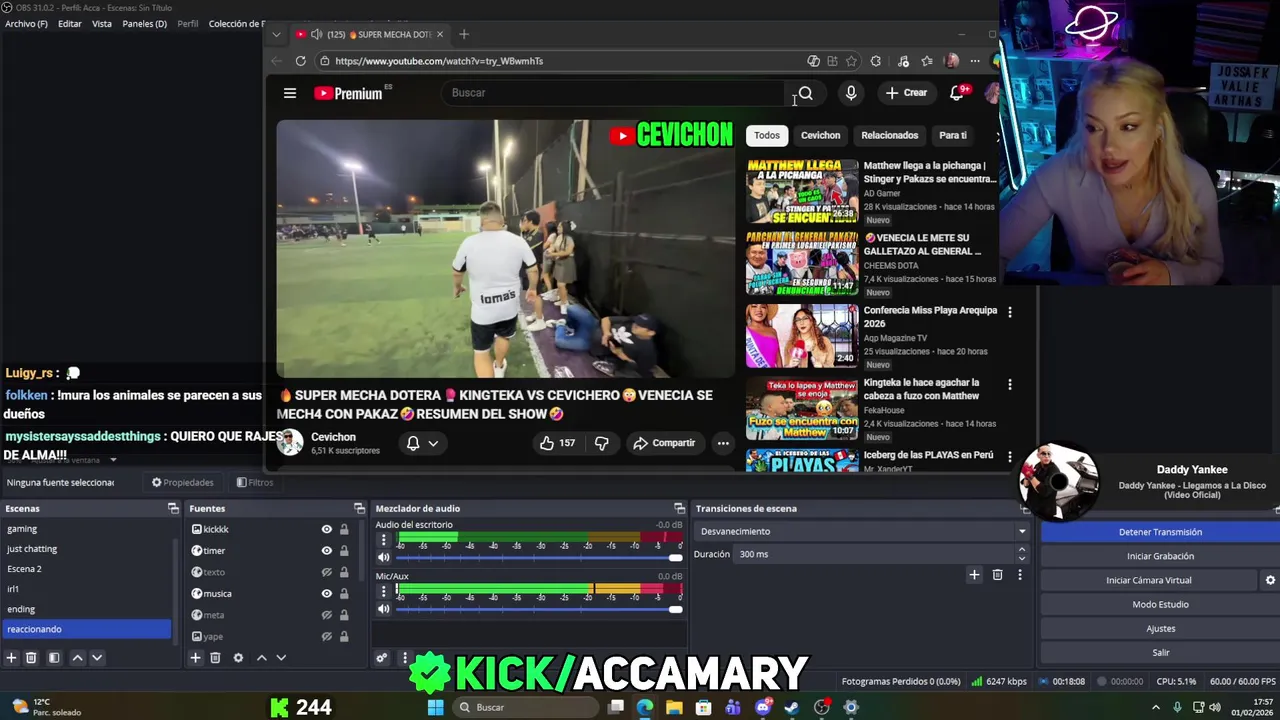The height and width of the screenshot is (720, 1280).
Task: Open virtual camera settings gear
Action: 1270,580
